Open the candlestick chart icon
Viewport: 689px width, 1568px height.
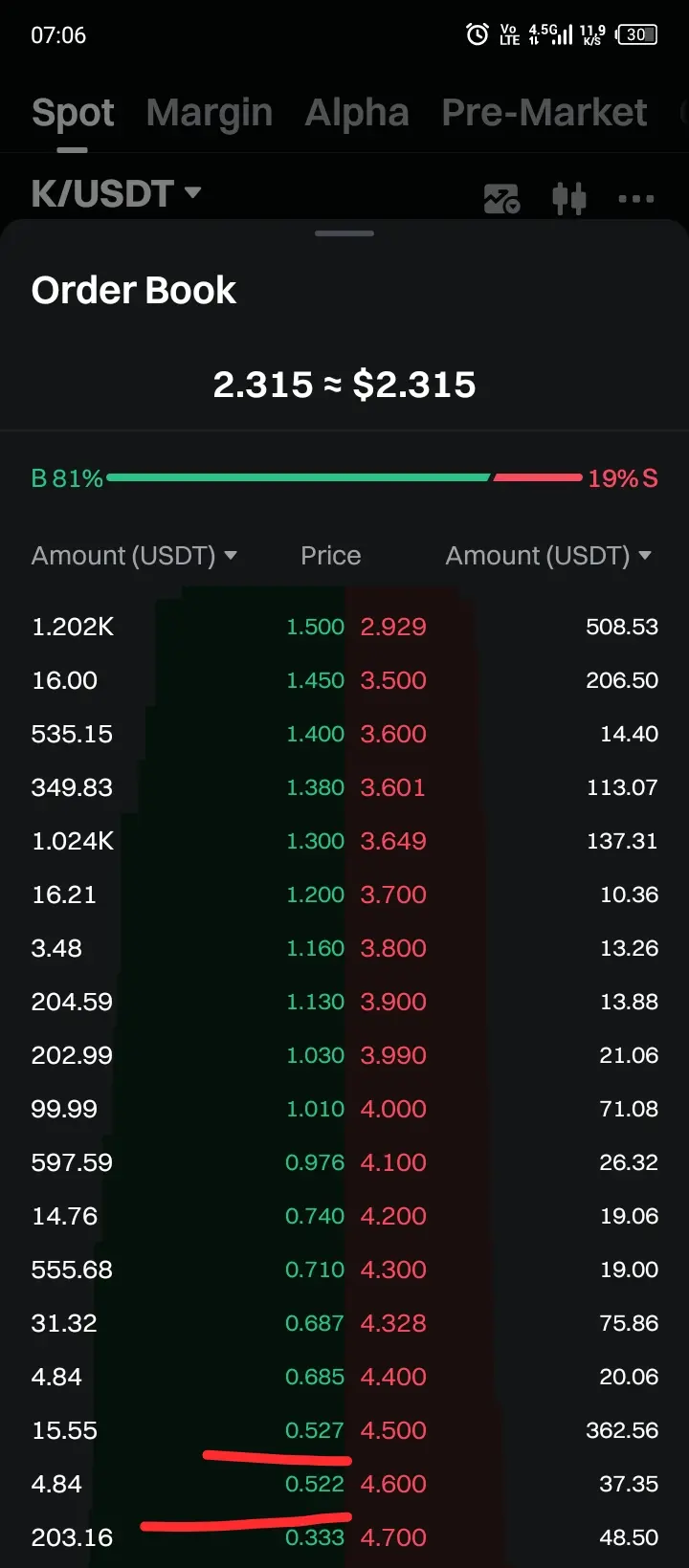click(569, 198)
